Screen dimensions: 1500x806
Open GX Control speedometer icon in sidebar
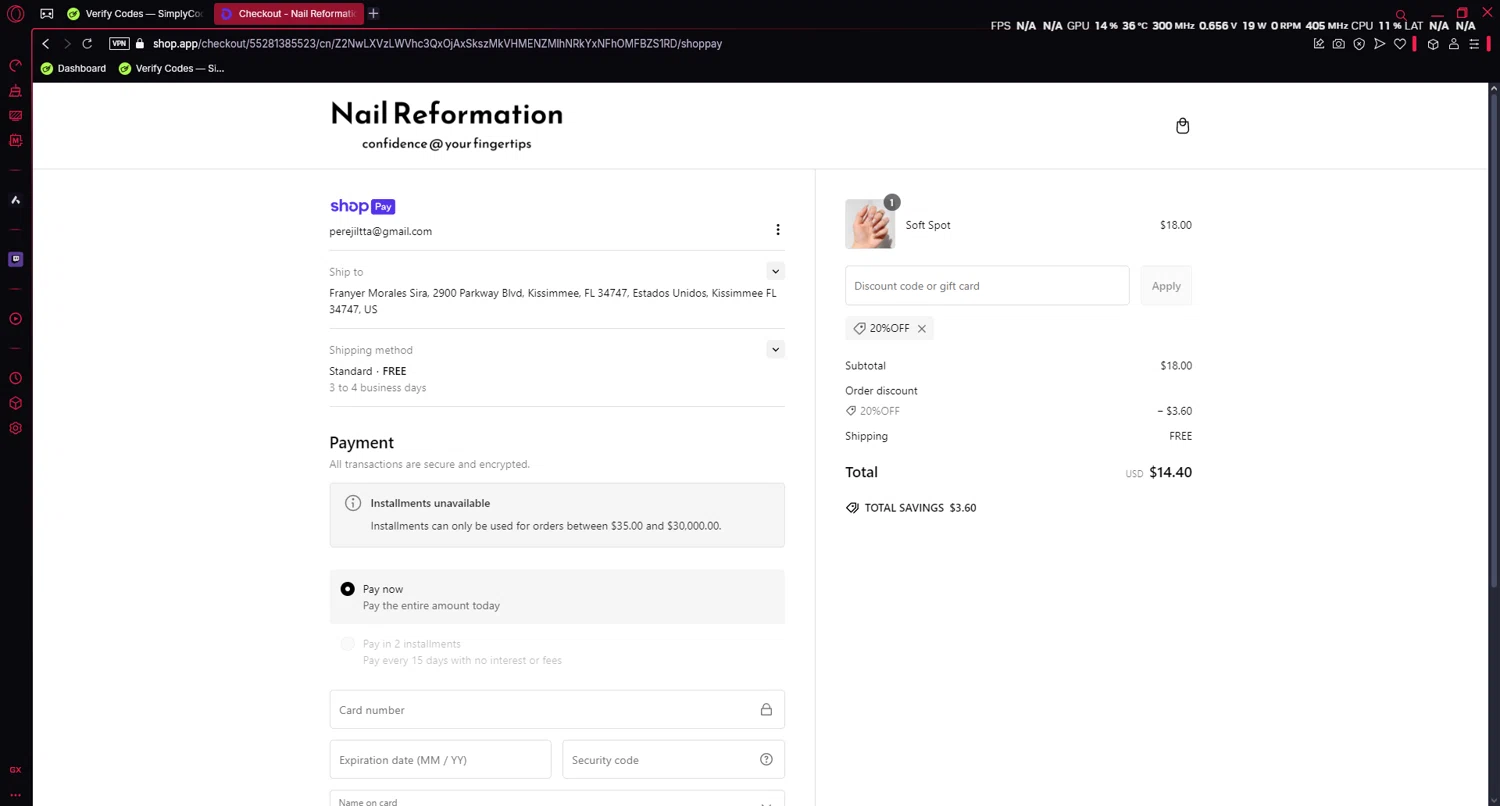tap(15, 66)
